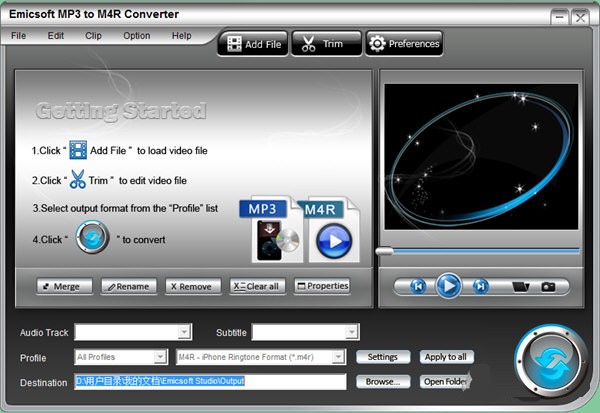Open the Clip menu
The width and height of the screenshot is (600, 413).
93,36
